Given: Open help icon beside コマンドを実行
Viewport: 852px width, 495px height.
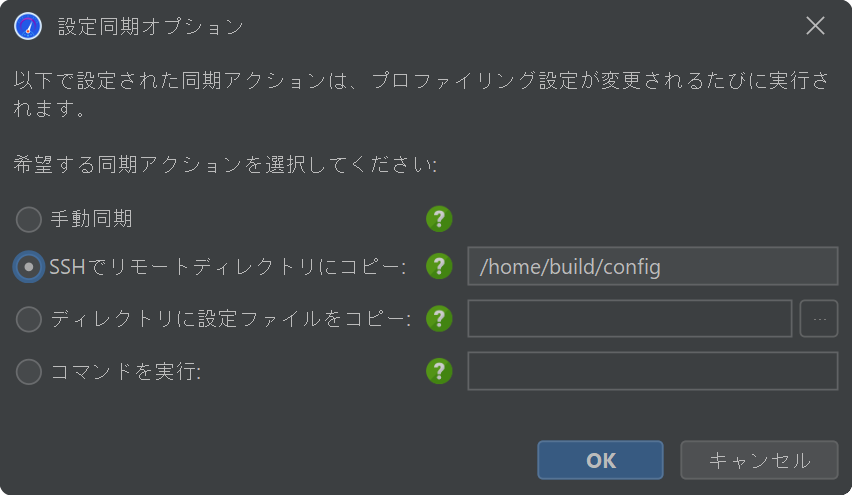Looking at the screenshot, I should [439, 371].
